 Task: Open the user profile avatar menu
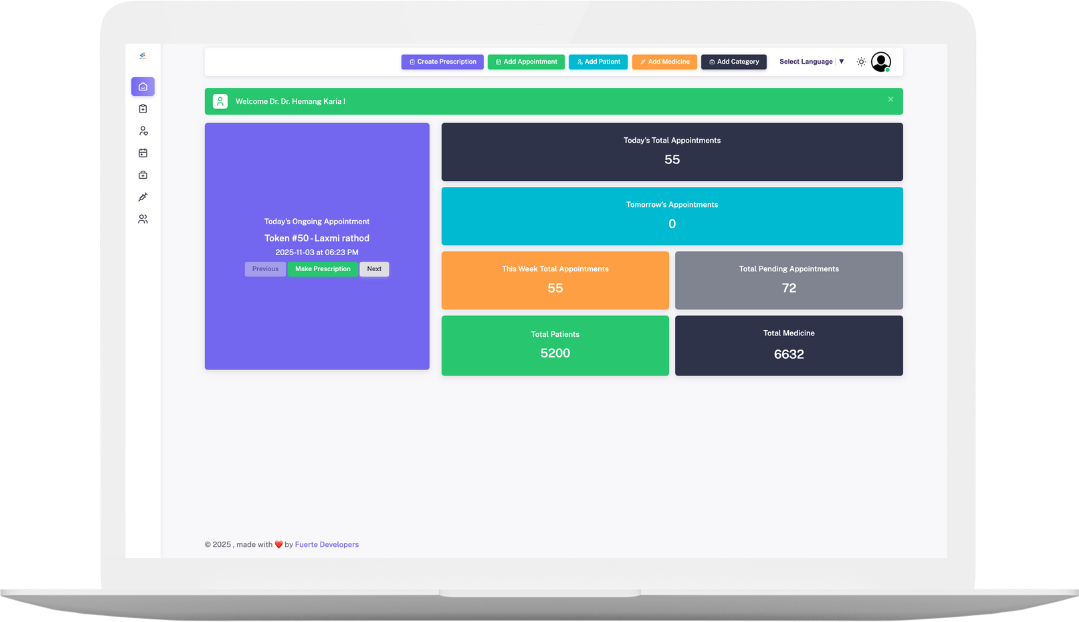[x=881, y=62]
